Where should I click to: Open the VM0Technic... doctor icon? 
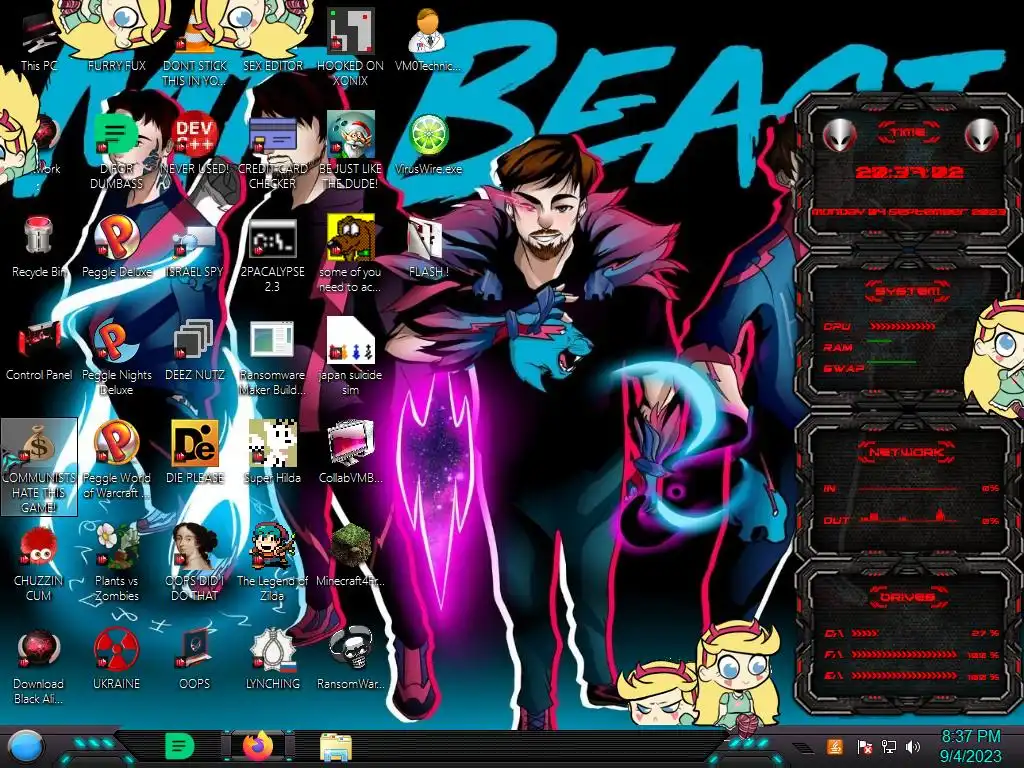tap(428, 40)
